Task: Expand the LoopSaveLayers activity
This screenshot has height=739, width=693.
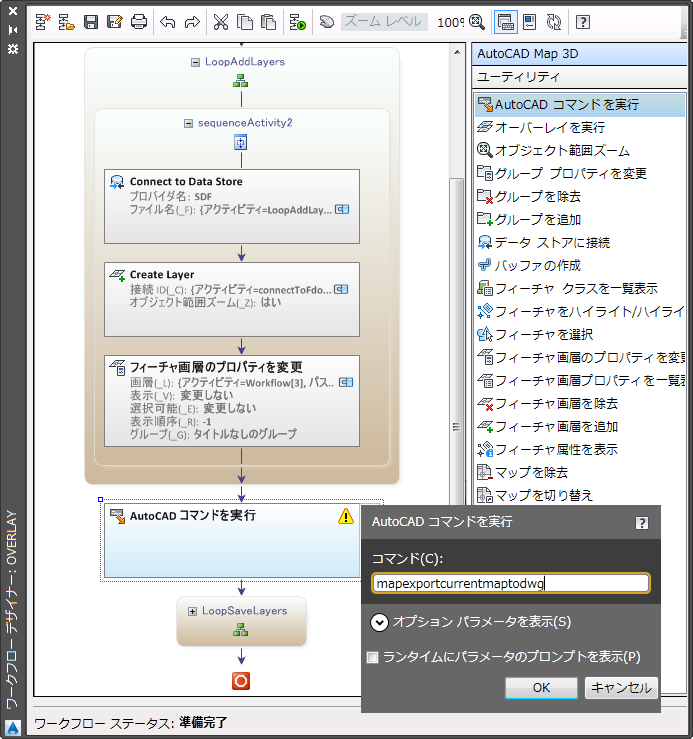Action: 192,611
